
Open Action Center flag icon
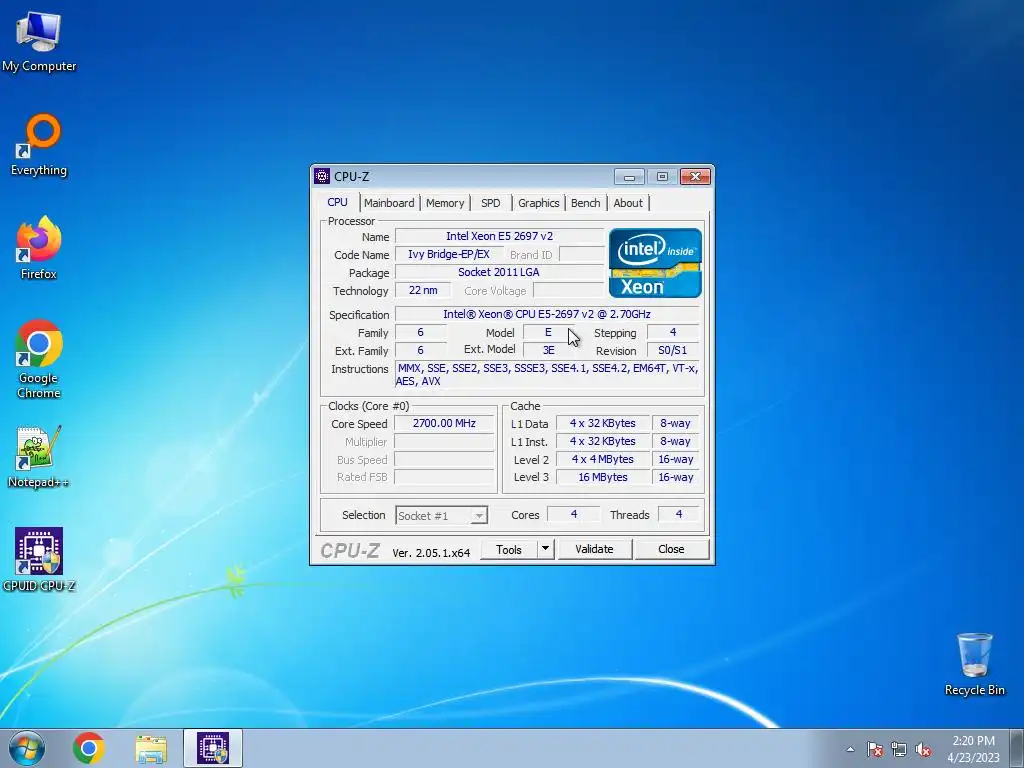coord(874,749)
